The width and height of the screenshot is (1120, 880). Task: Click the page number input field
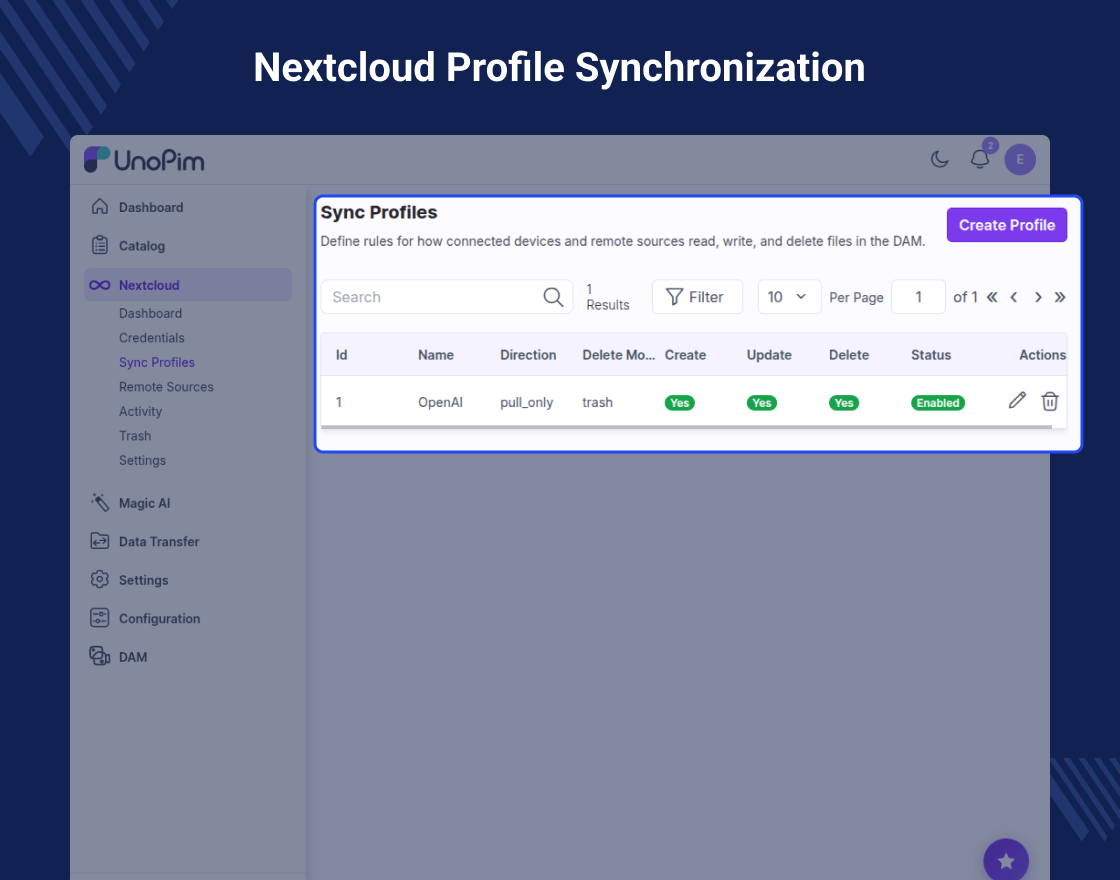point(918,296)
